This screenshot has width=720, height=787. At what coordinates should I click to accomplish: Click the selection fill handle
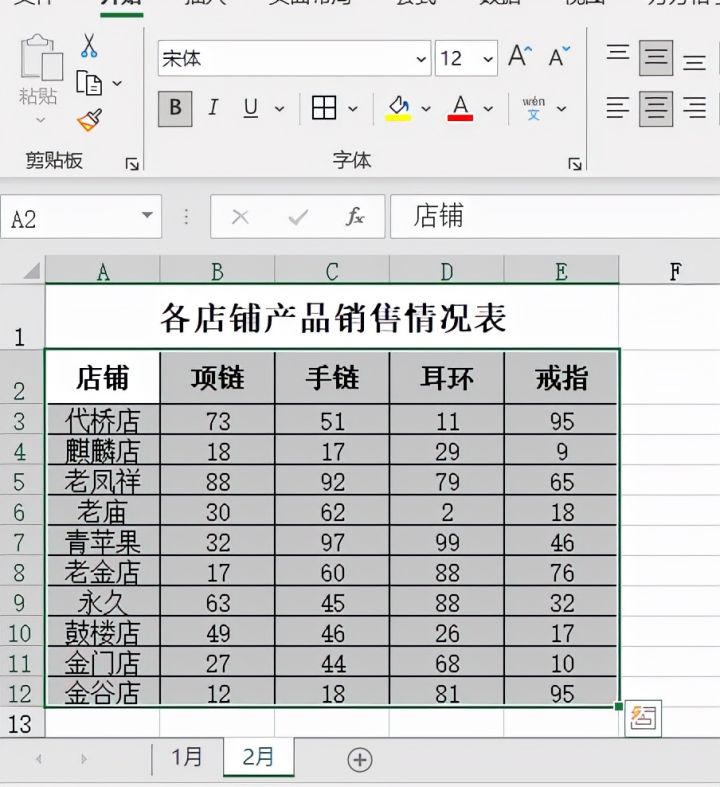[x=619, y=707]
